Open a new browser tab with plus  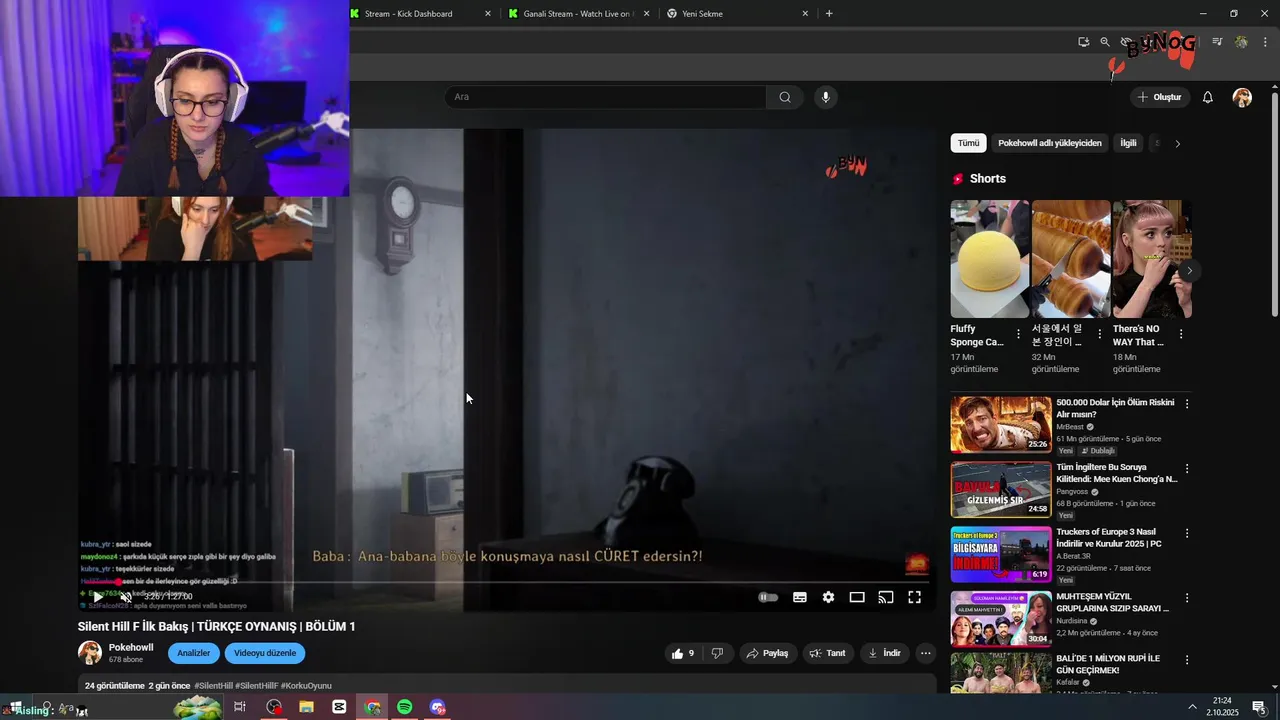coord(829,14)
